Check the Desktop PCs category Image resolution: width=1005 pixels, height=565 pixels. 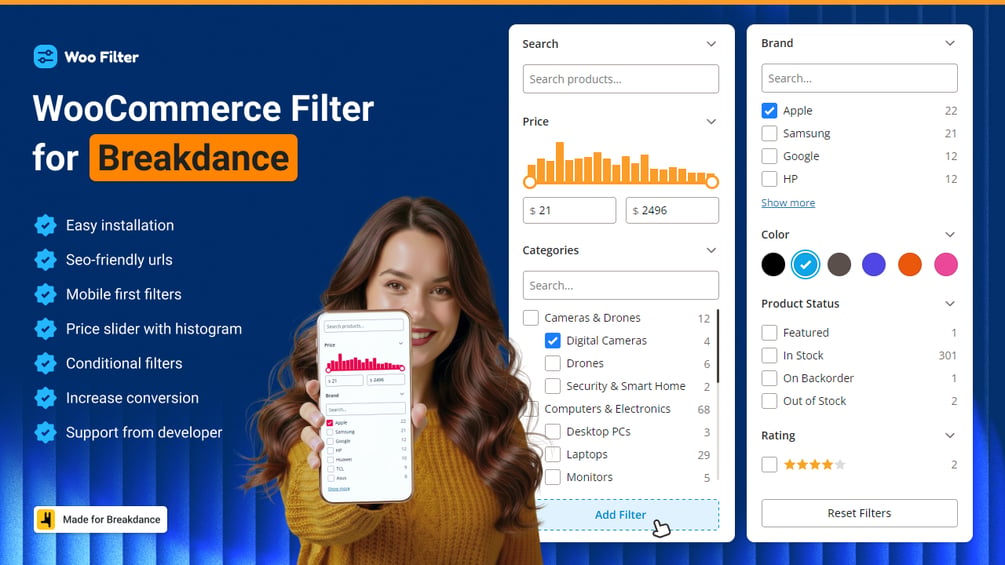pos(552,432)
